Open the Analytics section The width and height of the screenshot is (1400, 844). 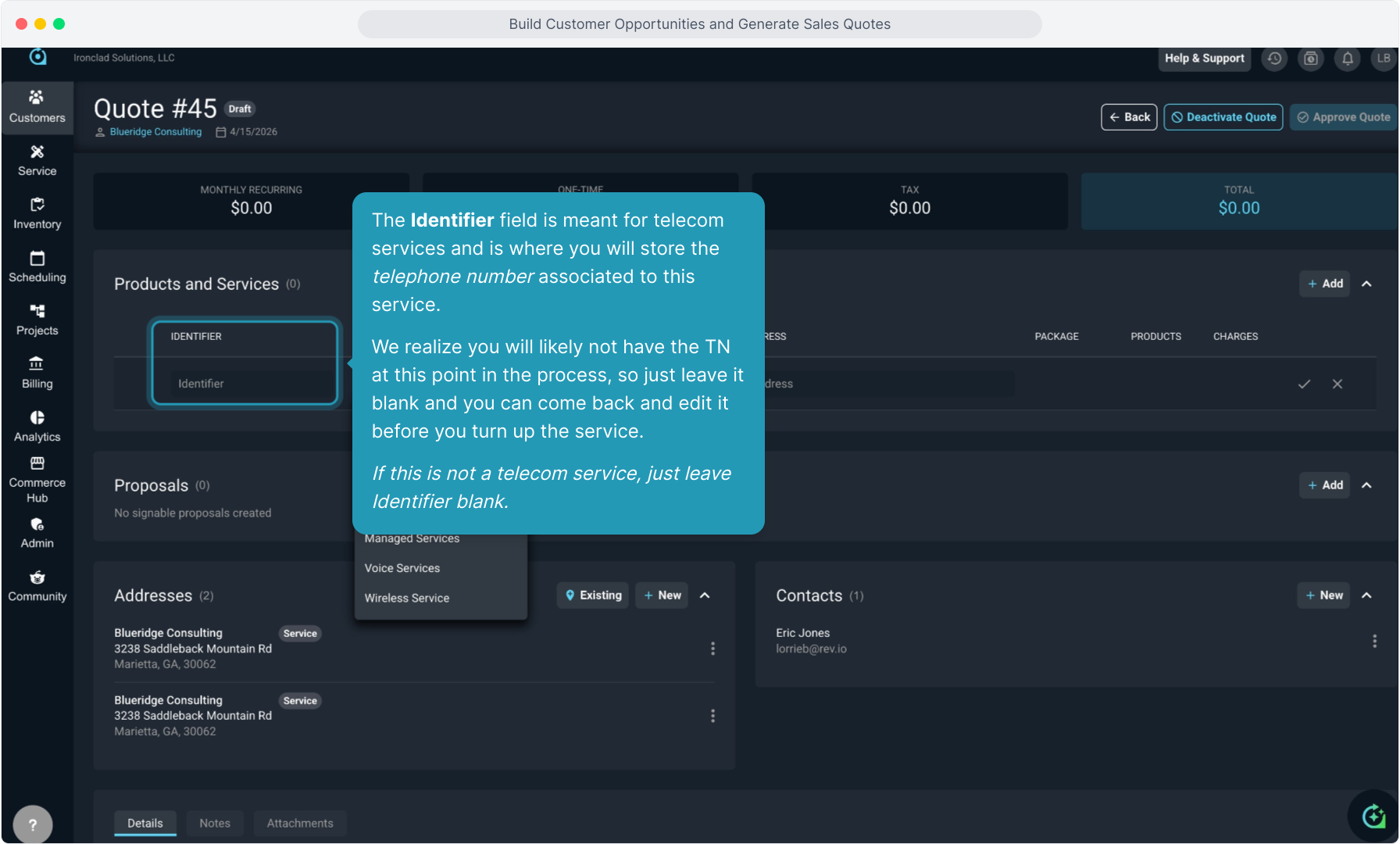pos(37,426)
